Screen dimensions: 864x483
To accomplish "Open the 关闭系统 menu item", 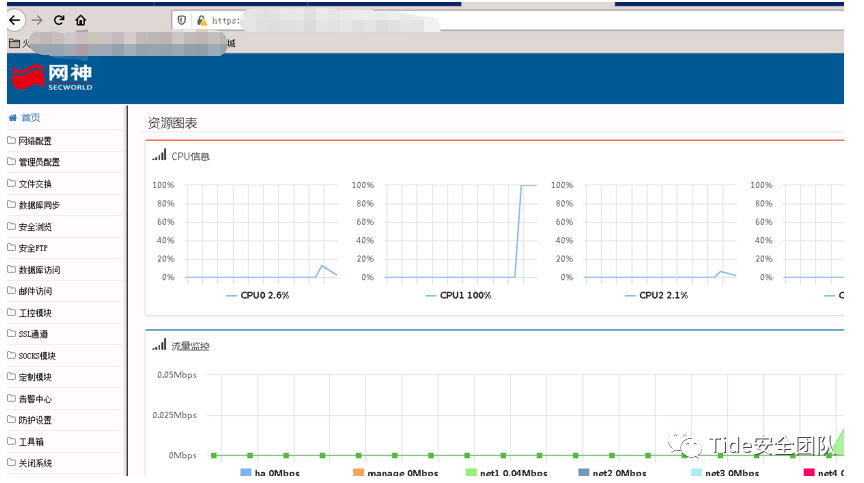I will point(35,463).
